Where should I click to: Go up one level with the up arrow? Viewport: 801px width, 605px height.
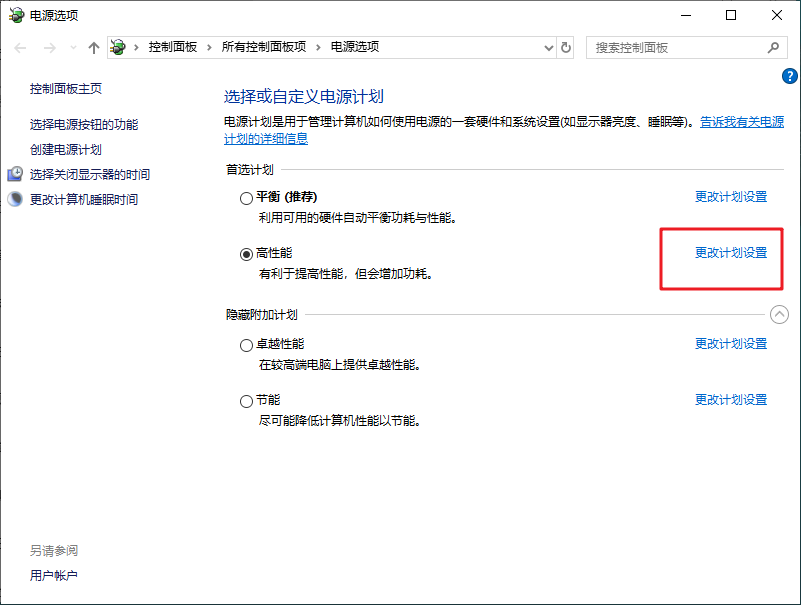[93, 48]
